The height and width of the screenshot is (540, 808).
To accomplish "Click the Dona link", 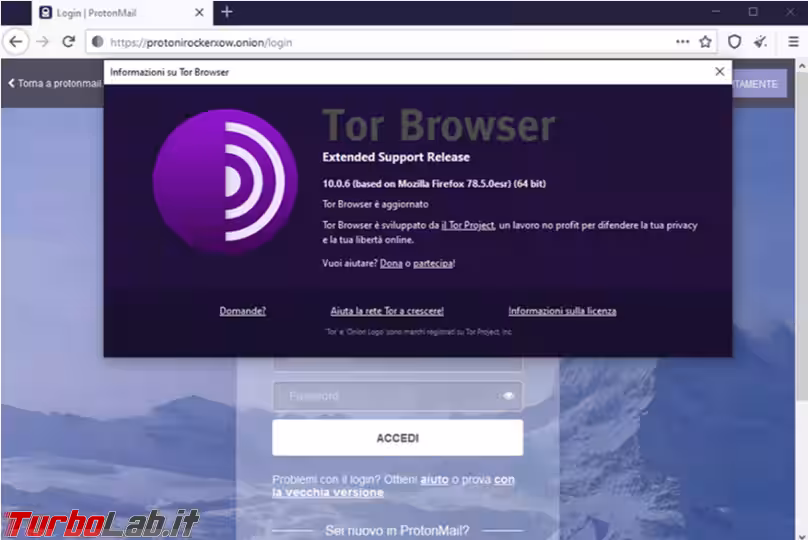I will point(391,263).
